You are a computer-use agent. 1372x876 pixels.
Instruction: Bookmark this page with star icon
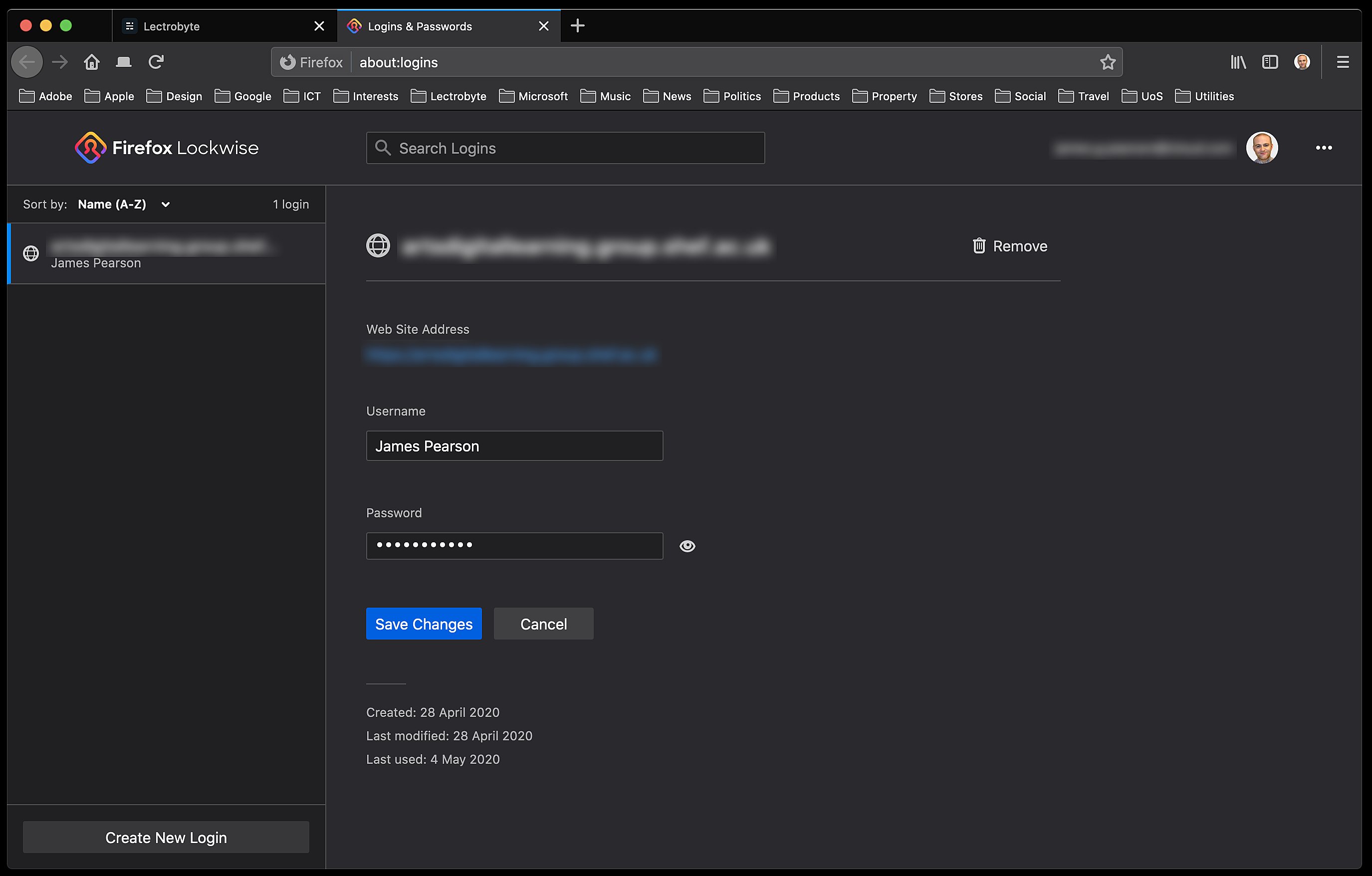point(1107,62)
